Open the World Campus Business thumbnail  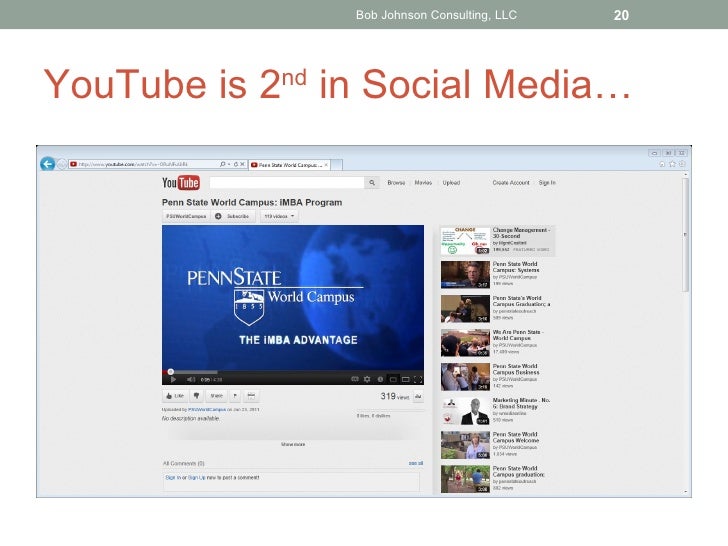[465, 377]
